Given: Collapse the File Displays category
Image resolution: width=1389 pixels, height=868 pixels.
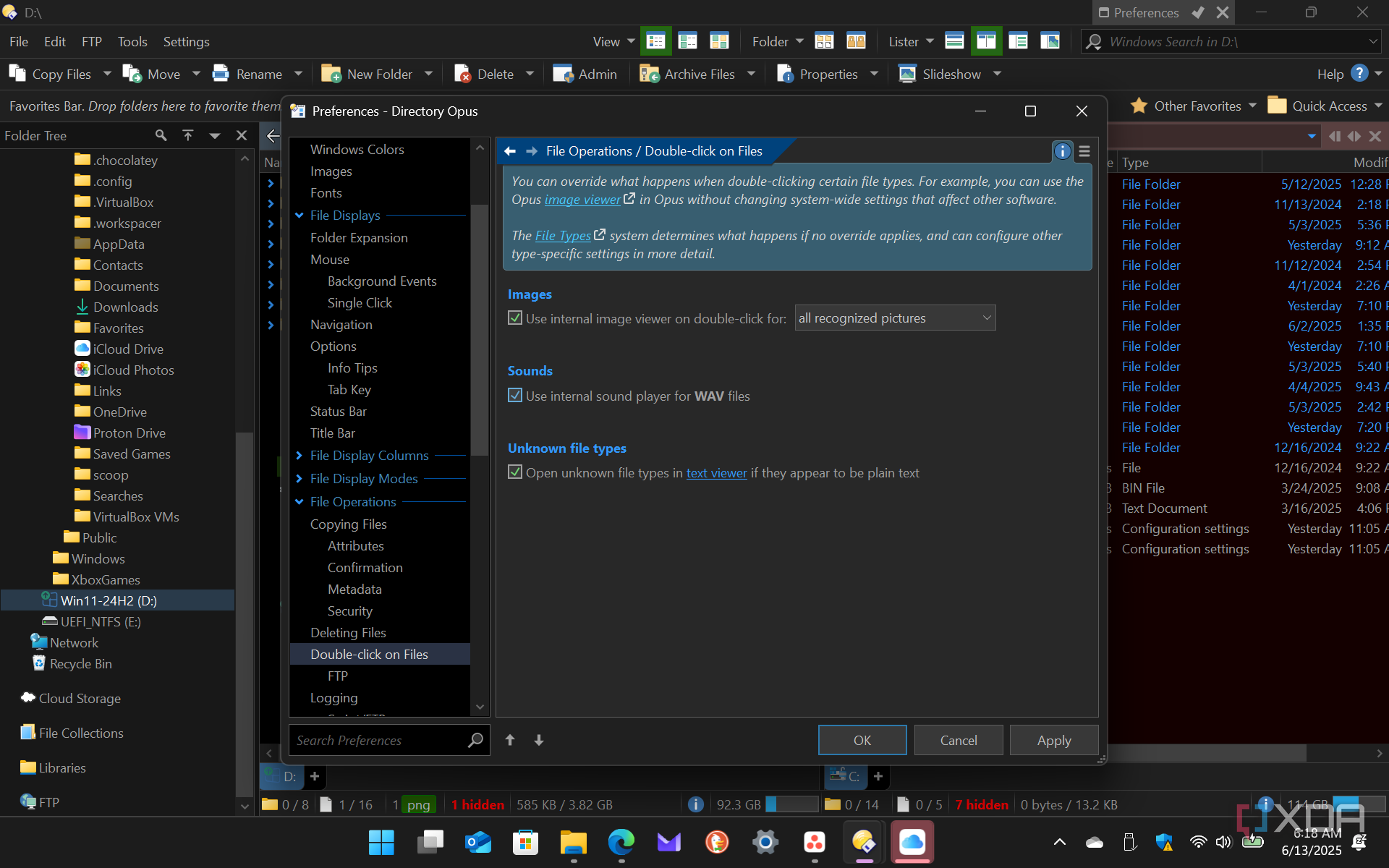Looking at the screenshot, I should point(300,216).
